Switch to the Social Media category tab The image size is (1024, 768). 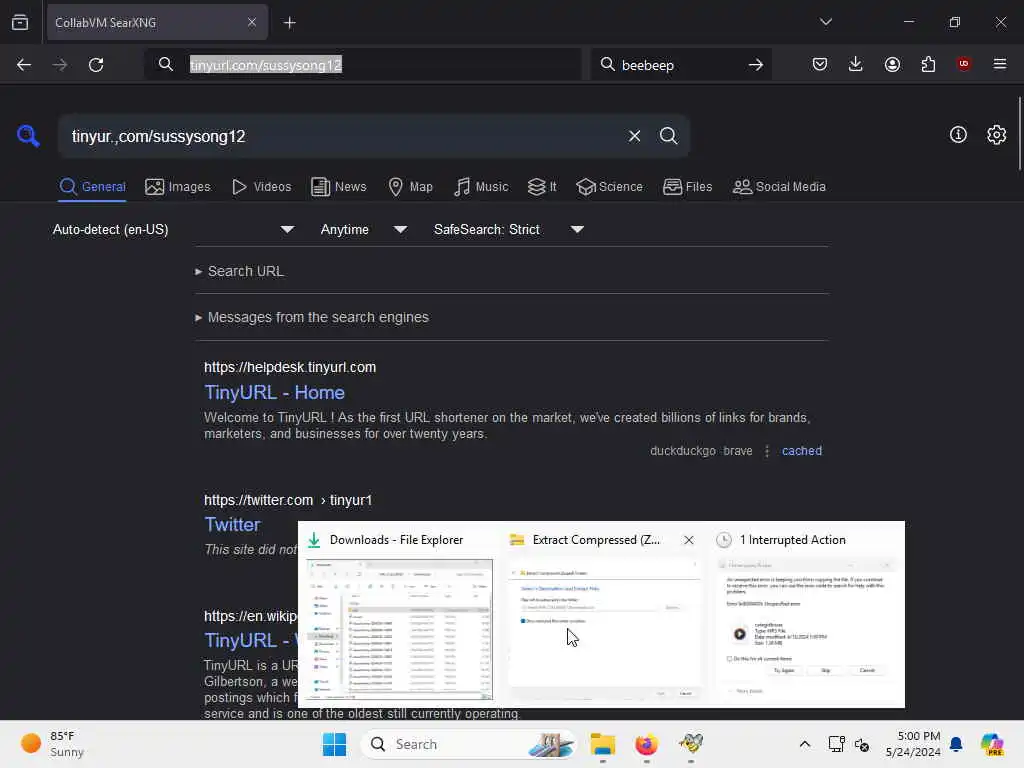[779, 187]
